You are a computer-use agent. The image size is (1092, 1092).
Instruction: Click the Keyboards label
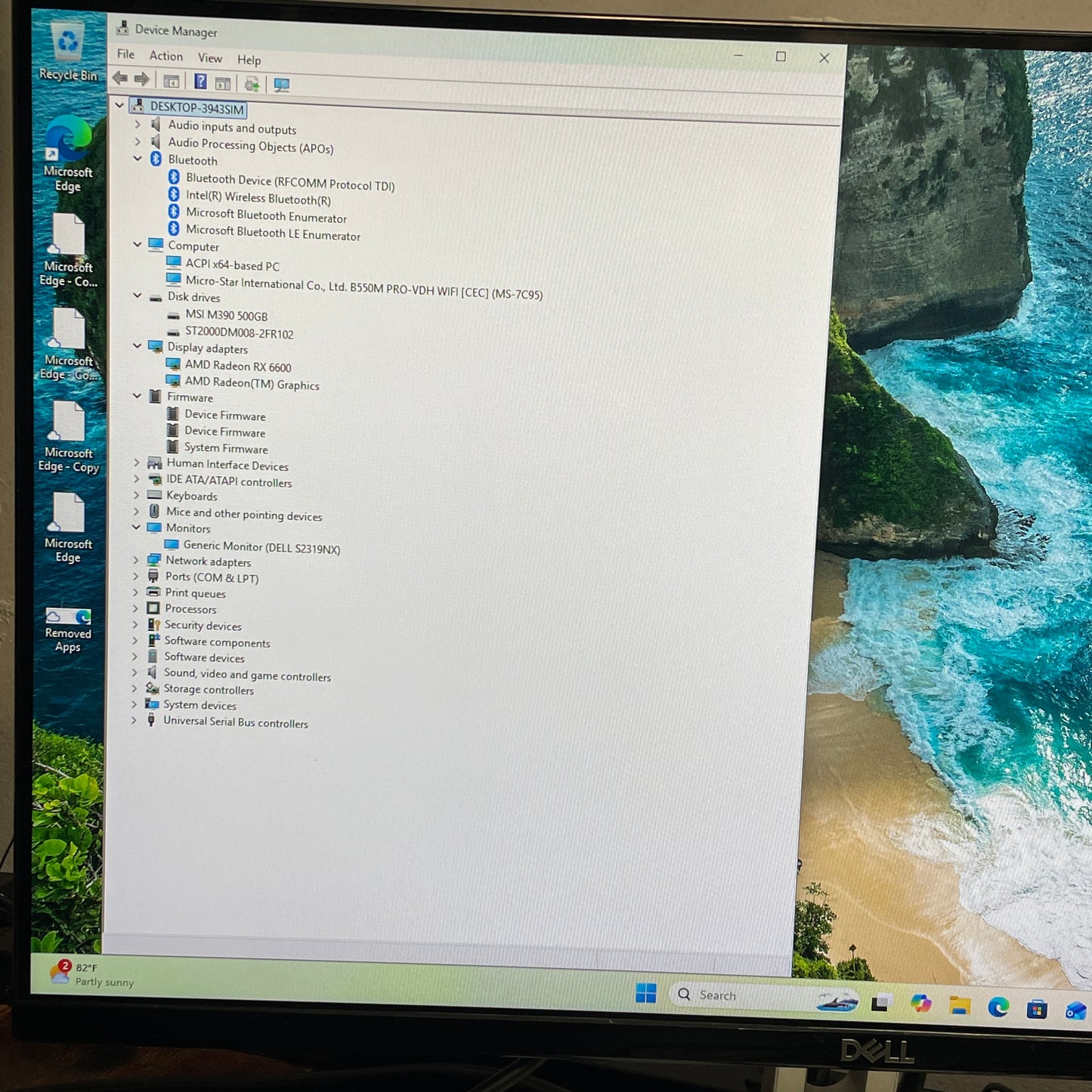click(x=192, y=496)
